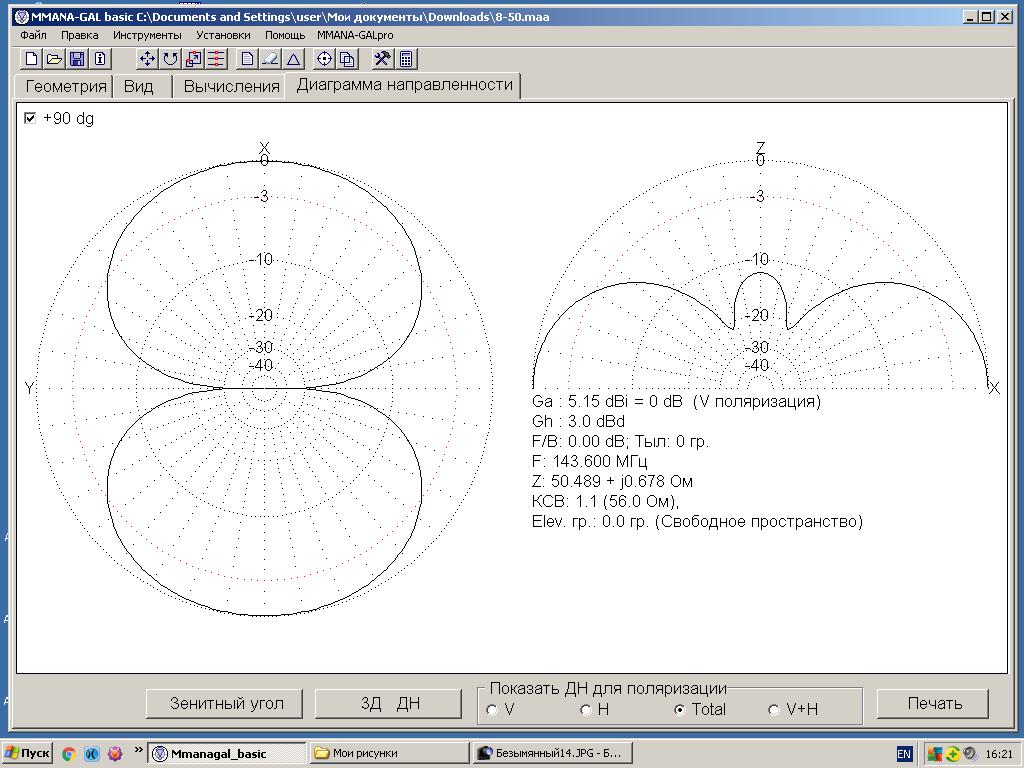Screen dimensions: 1024x768
Task: Click the four-arrow move tool icon
Action: [147, 59]
